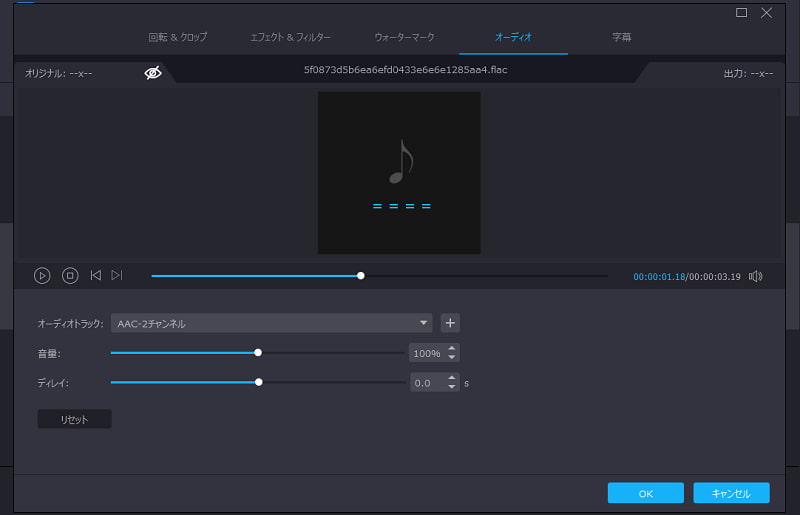The height and width of the screenshot is (515, 800).
Task: Decrease 音量 with down arrow
Action: point(452,357)
